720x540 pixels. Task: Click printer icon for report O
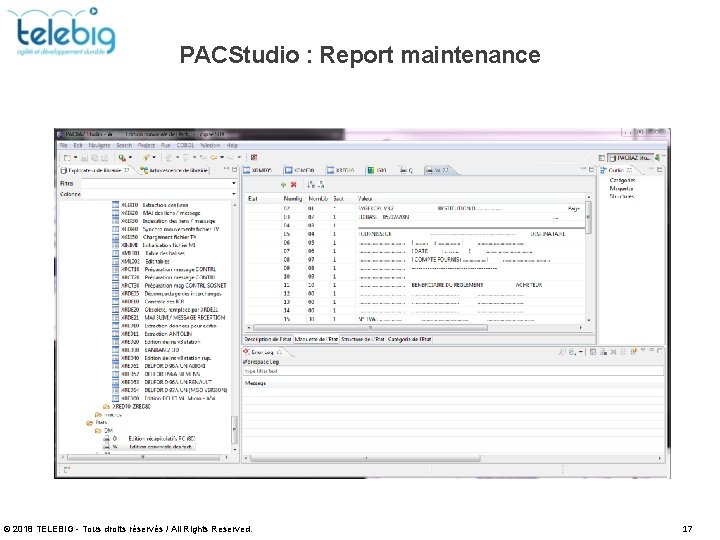tap(107, 439)
